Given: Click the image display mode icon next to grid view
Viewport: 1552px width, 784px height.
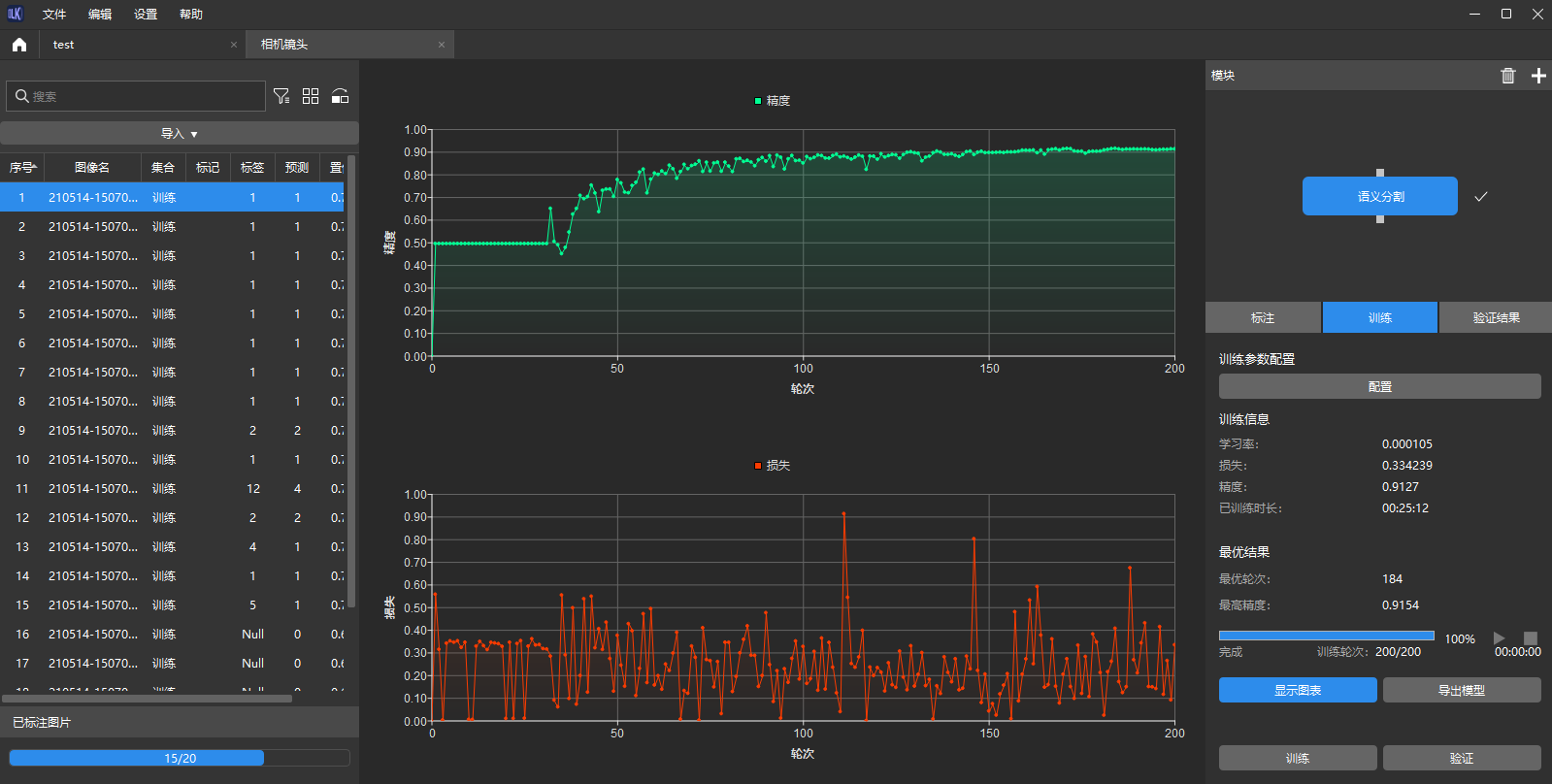Looking at the screenshot, I should click(x=340, y=96).
